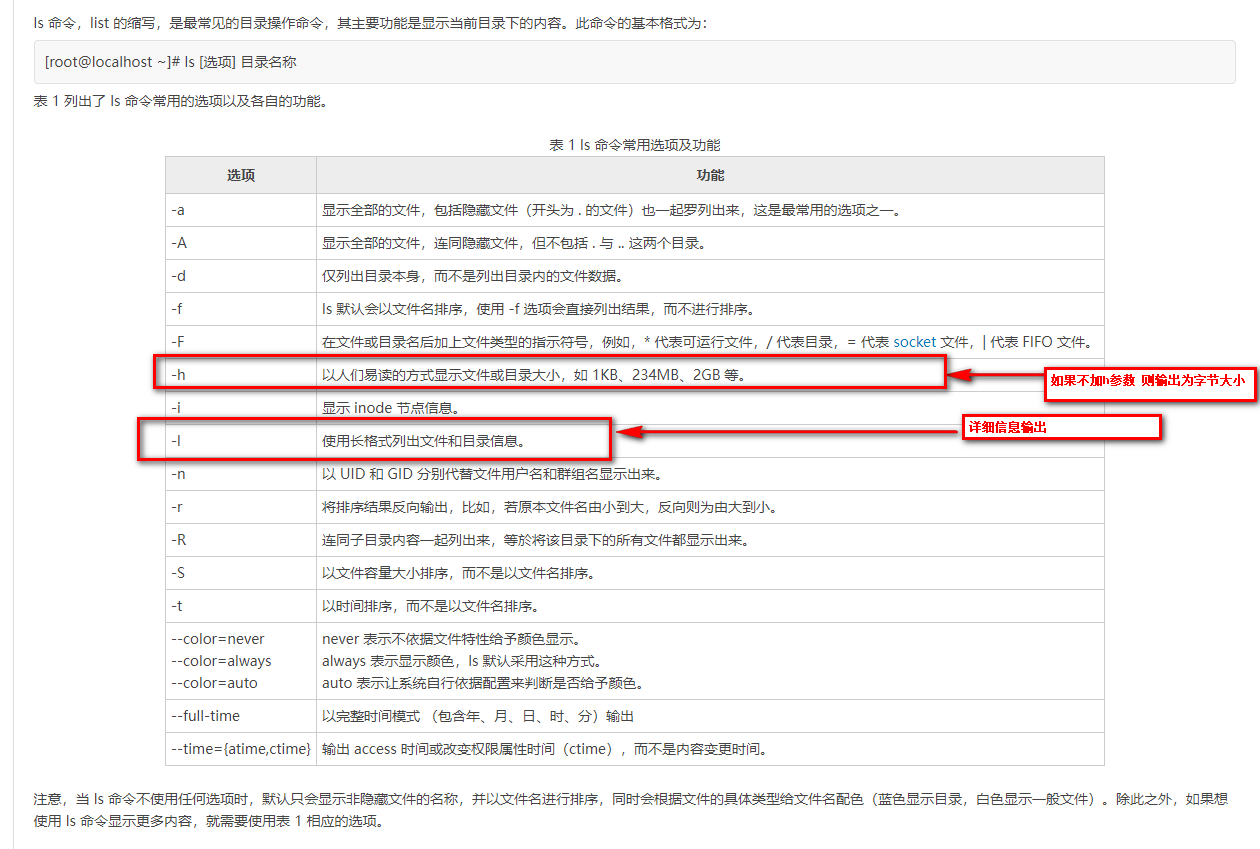Click the sentence "表 1 列出了 ls 命令常用的选项以及各自的功能。"
The width and height of the screenshot is (1260, 849).
pyautogui.click(x=180, y=100)
